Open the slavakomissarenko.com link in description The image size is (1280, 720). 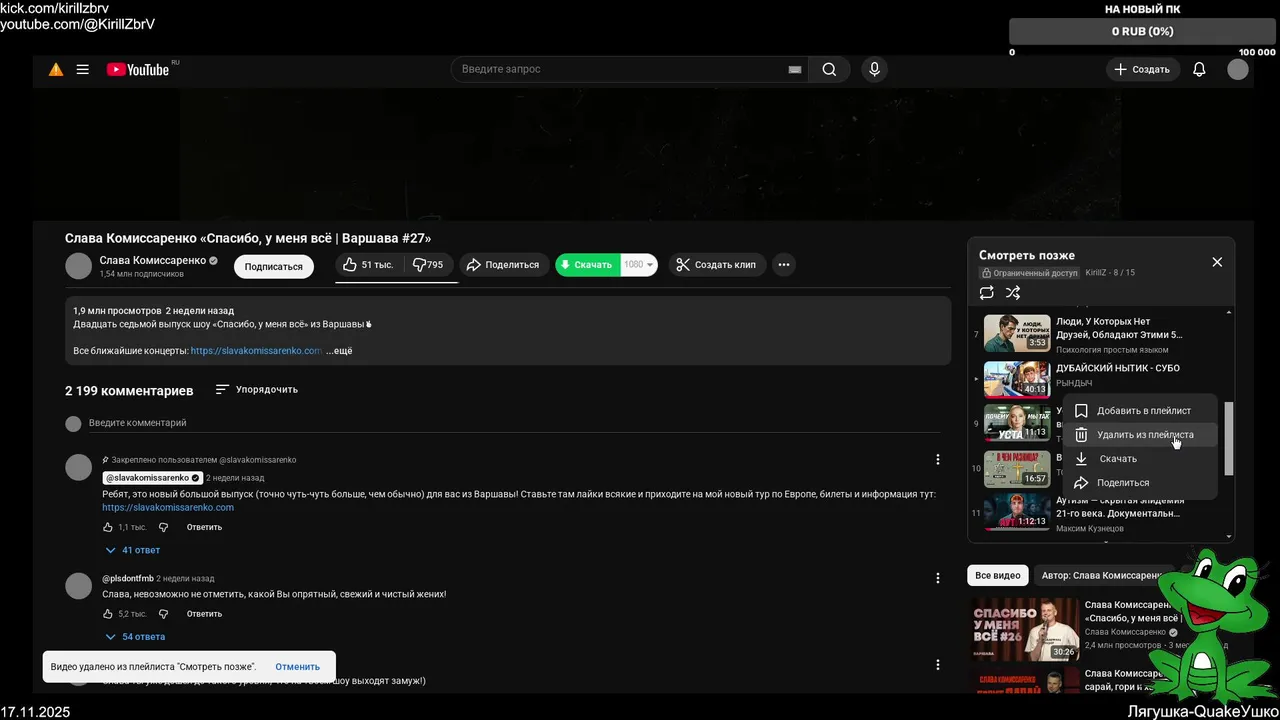[256, 351]
